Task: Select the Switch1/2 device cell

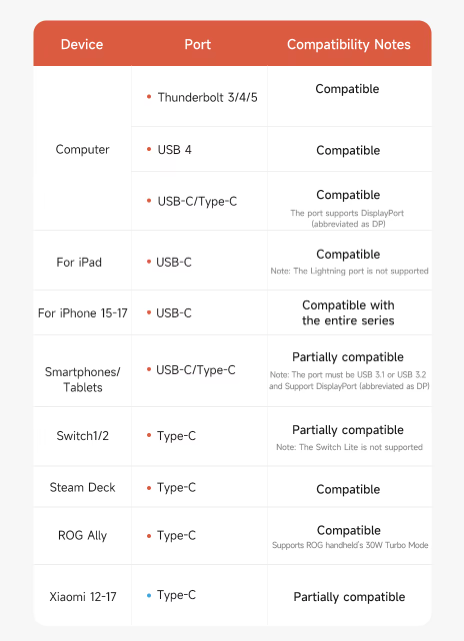Action: point(83,436)
